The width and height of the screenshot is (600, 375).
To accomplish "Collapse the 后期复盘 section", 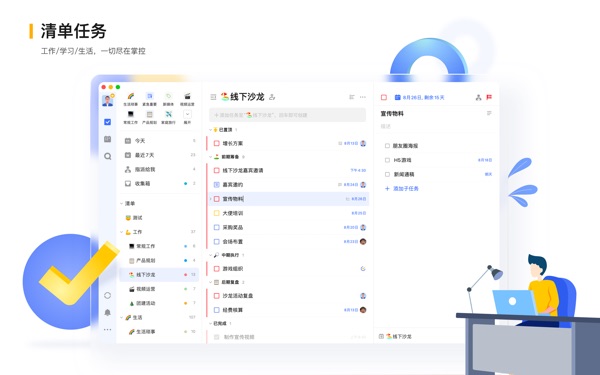I will [210, 282].
